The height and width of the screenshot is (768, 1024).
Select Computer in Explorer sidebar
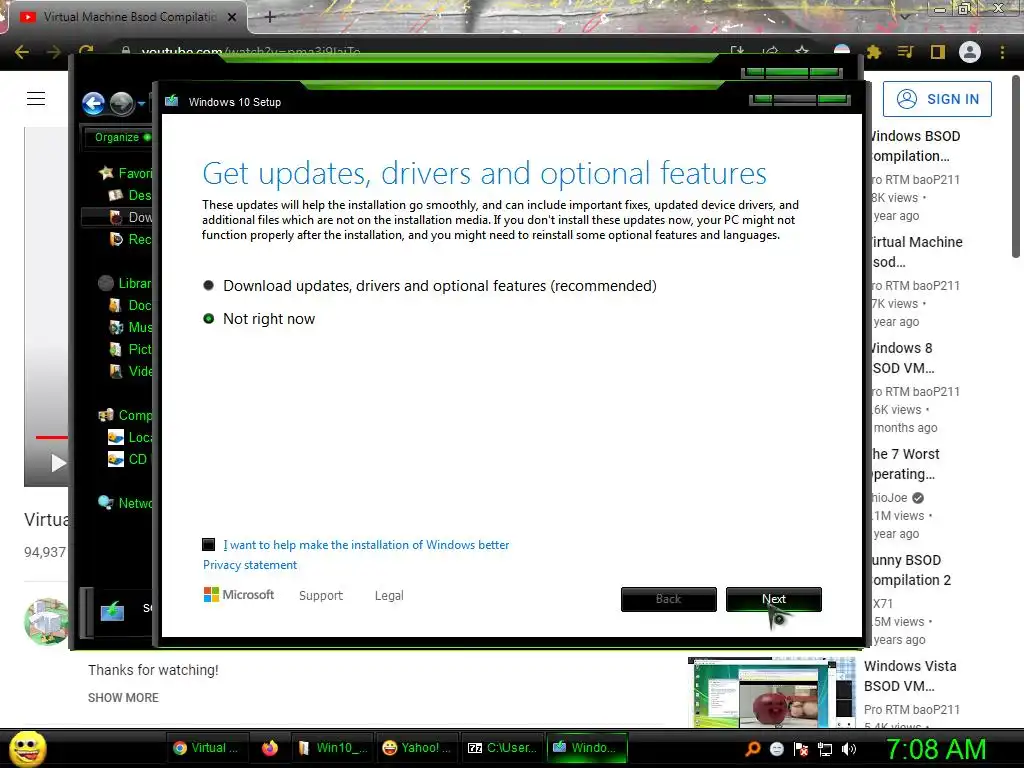[x=125, y=415]
